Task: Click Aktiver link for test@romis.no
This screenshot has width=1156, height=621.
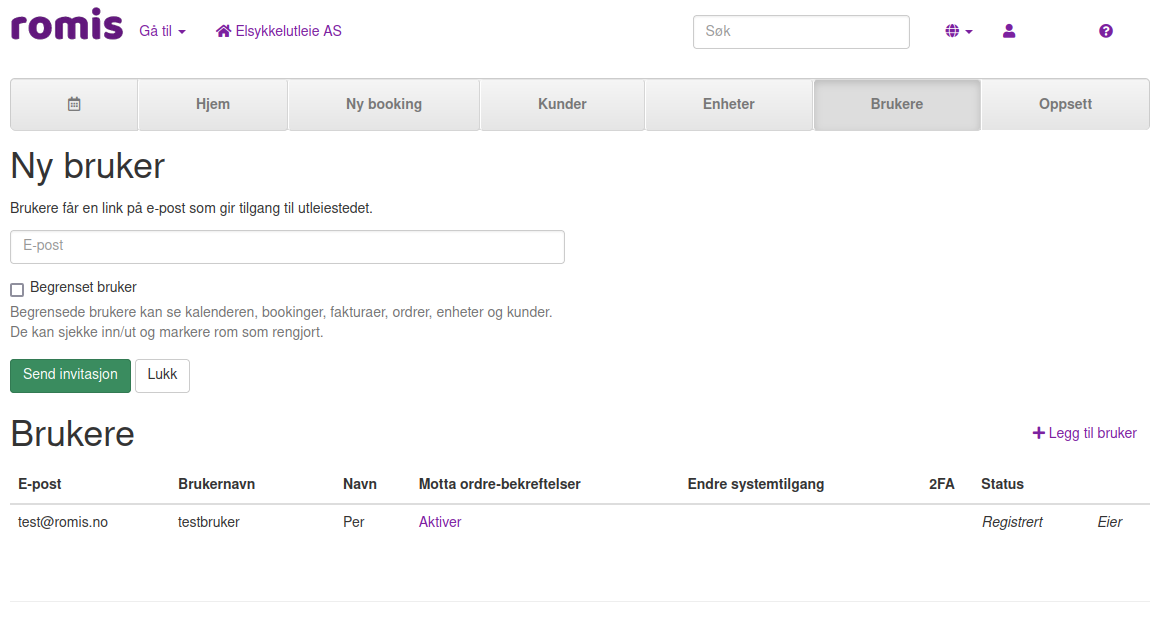Action: 439,521
